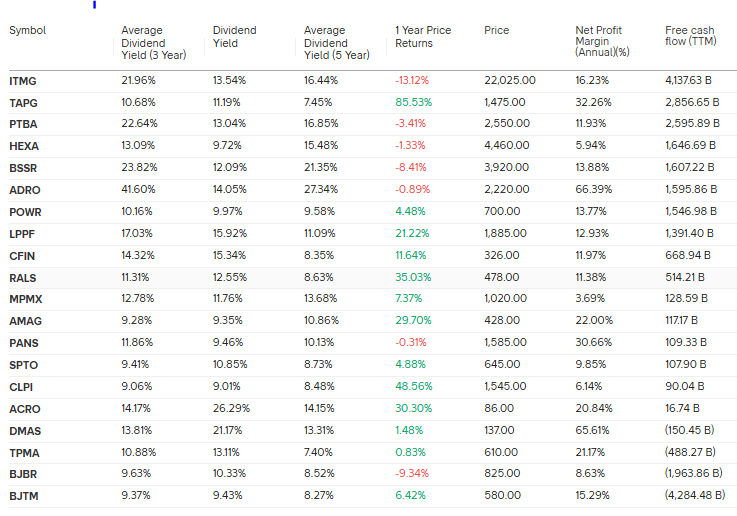Sort by the Symbol column header
737x516 pixels.
[x=27, y=31]
